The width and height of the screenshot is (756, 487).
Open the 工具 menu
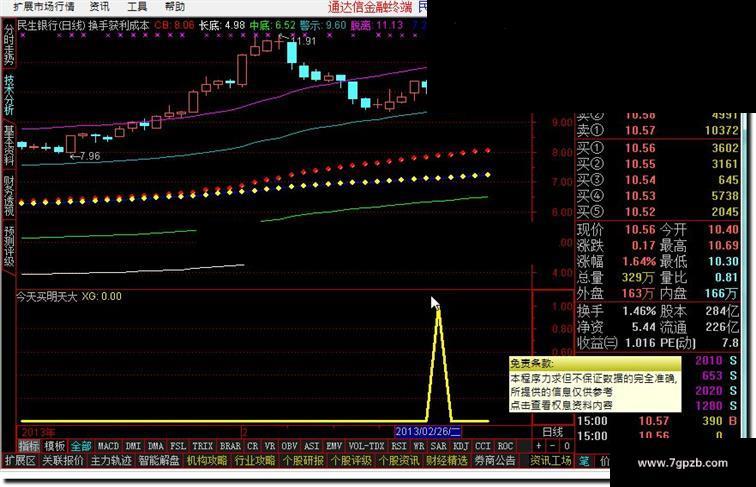pyautogui.click(x=137, y=6)
